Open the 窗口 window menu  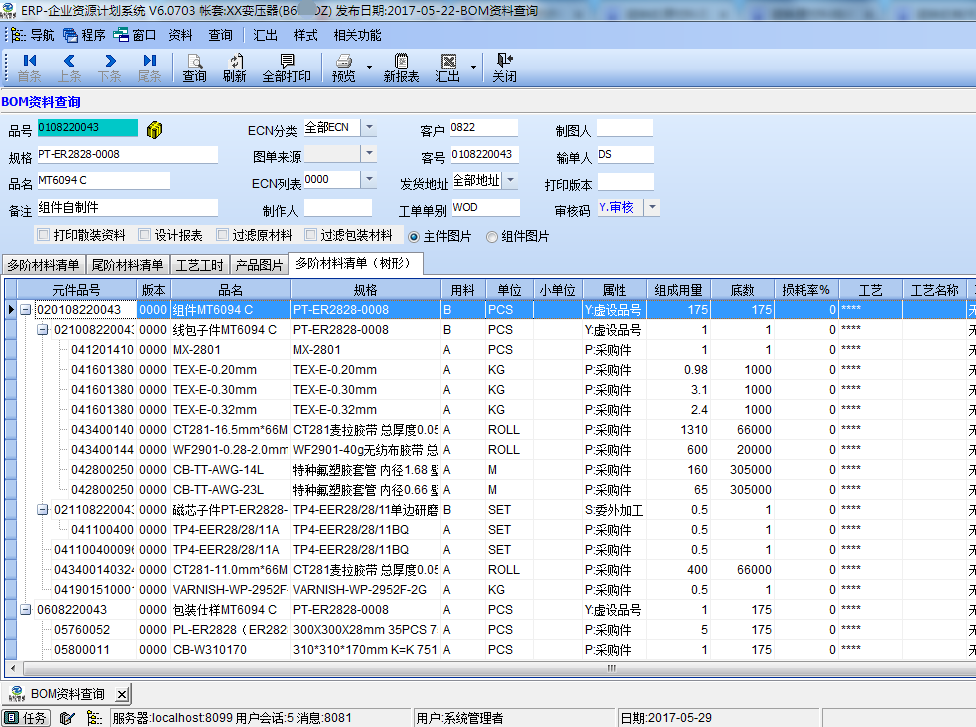134,35
